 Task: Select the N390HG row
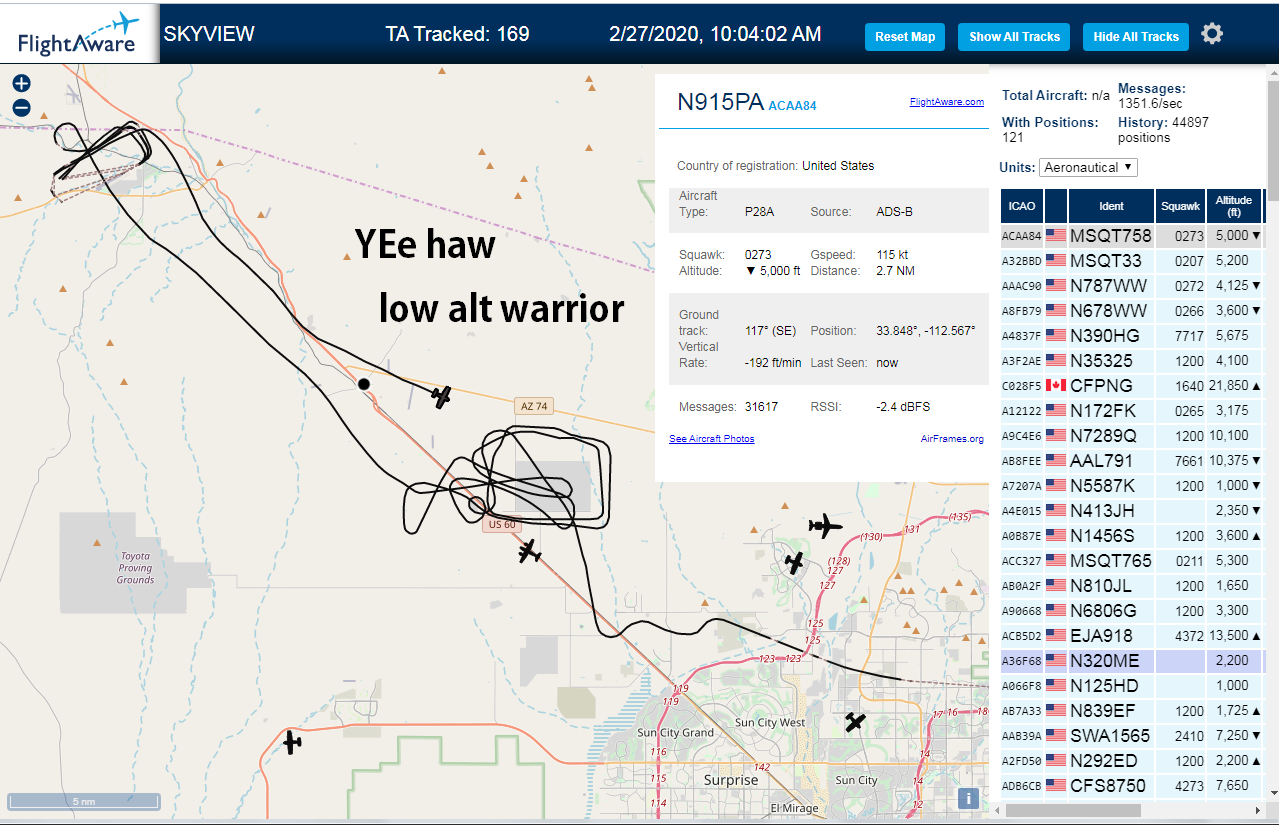[1131, 336]
